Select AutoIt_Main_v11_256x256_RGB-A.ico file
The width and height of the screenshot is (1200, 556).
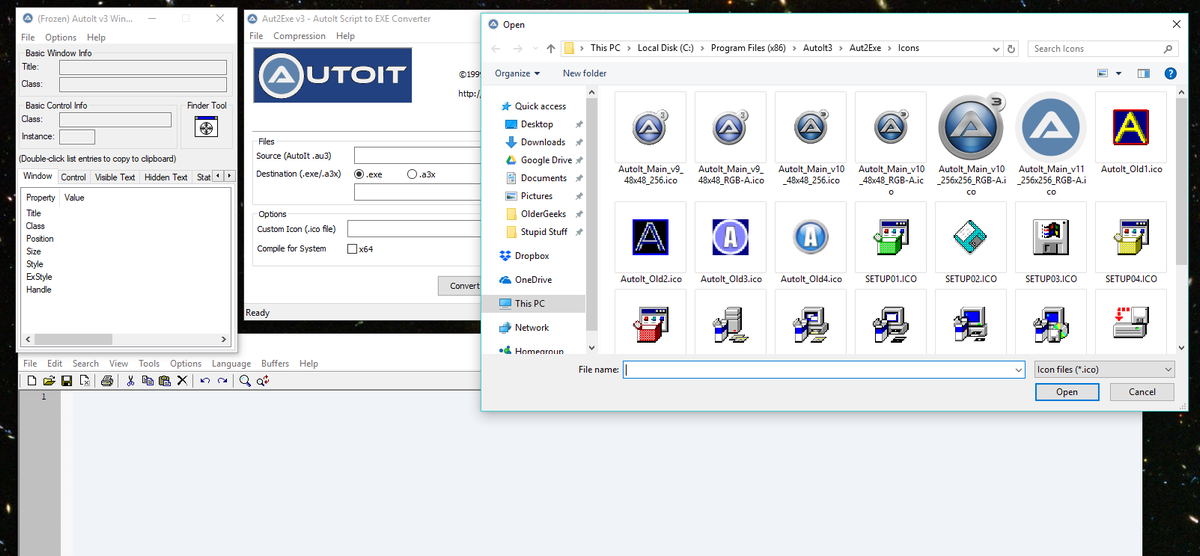[1050, 146]
